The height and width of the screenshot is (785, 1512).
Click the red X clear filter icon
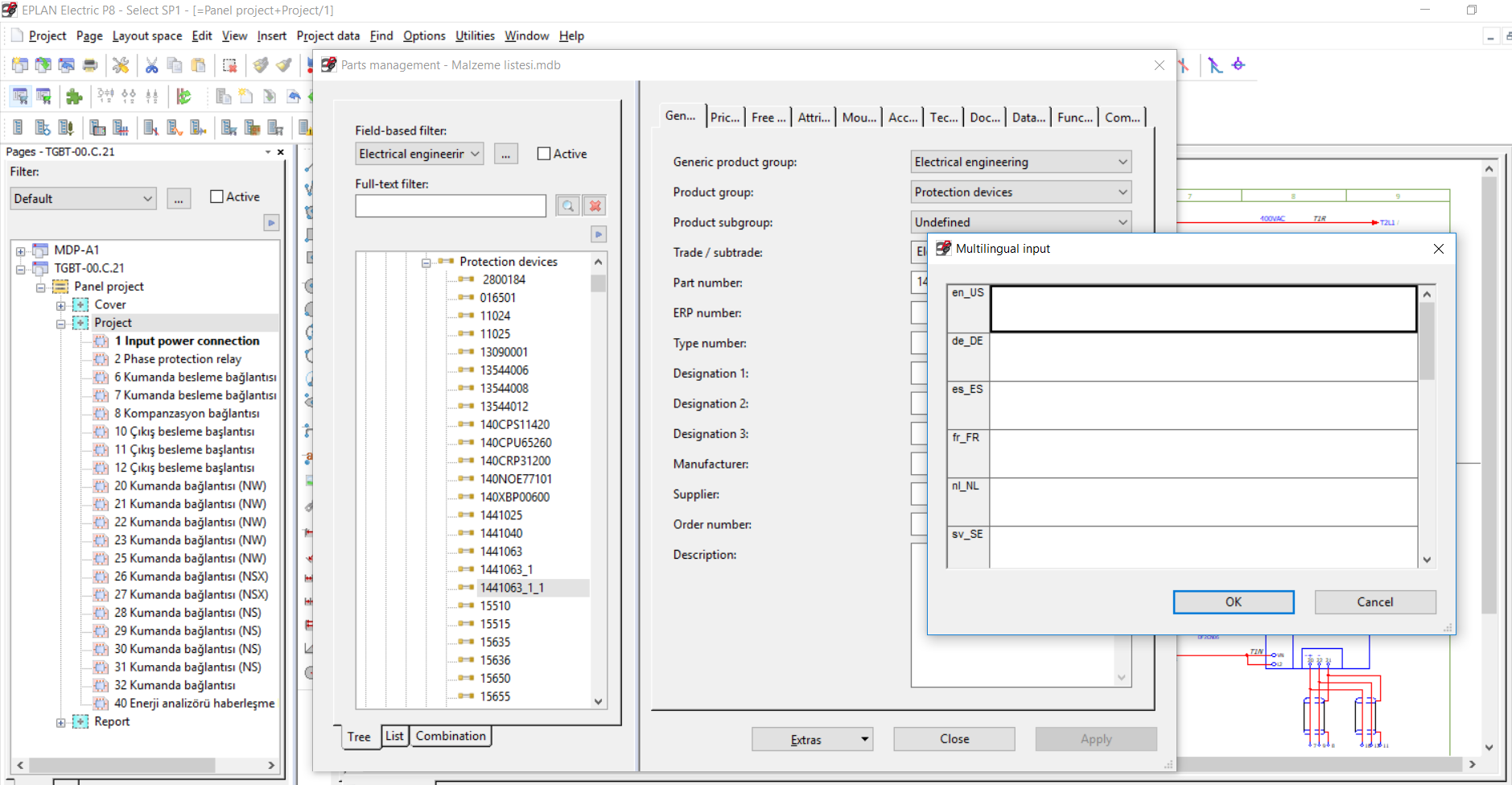point(595,206)
